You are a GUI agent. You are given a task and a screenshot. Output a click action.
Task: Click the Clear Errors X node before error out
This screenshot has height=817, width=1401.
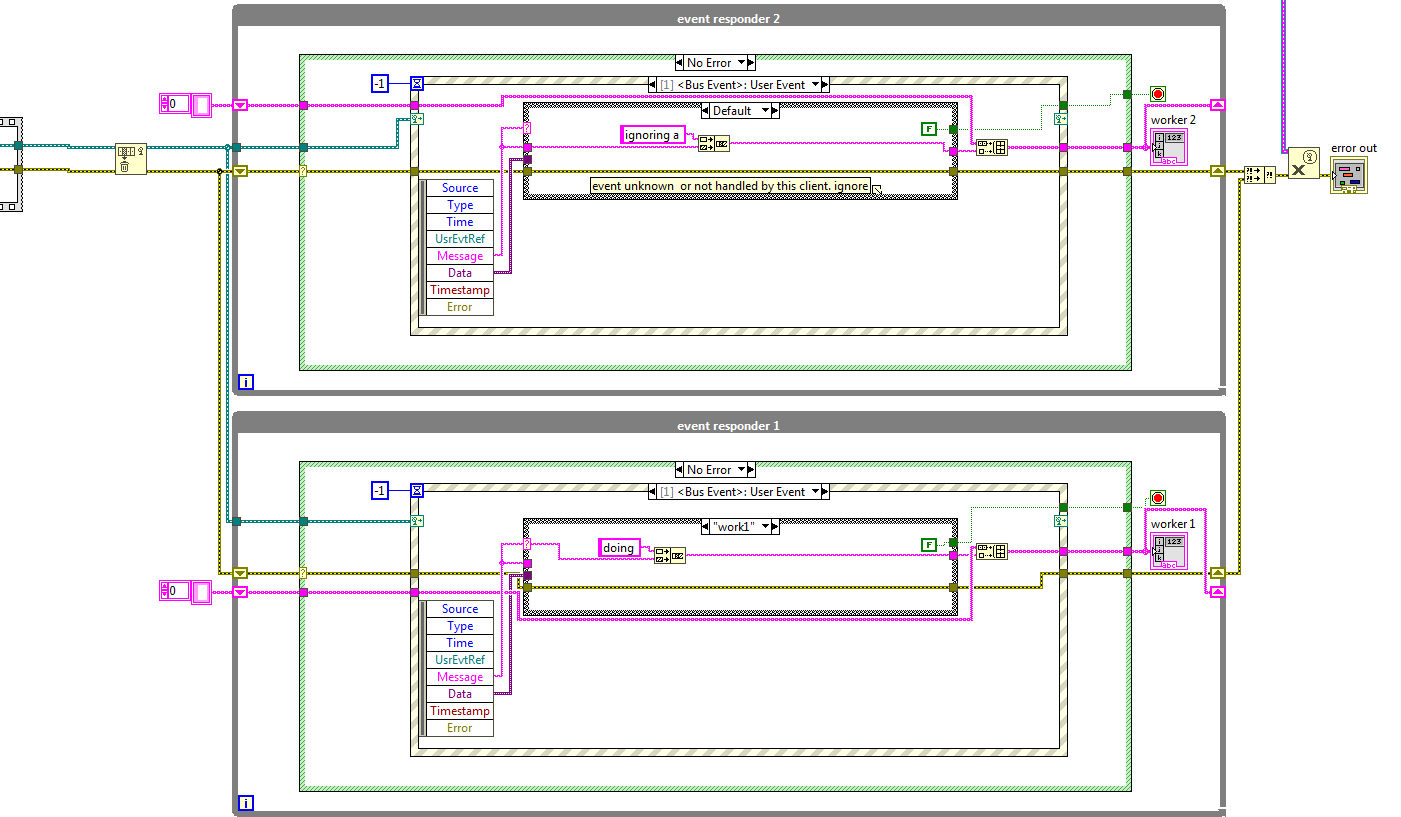(x=1303, y=167)
